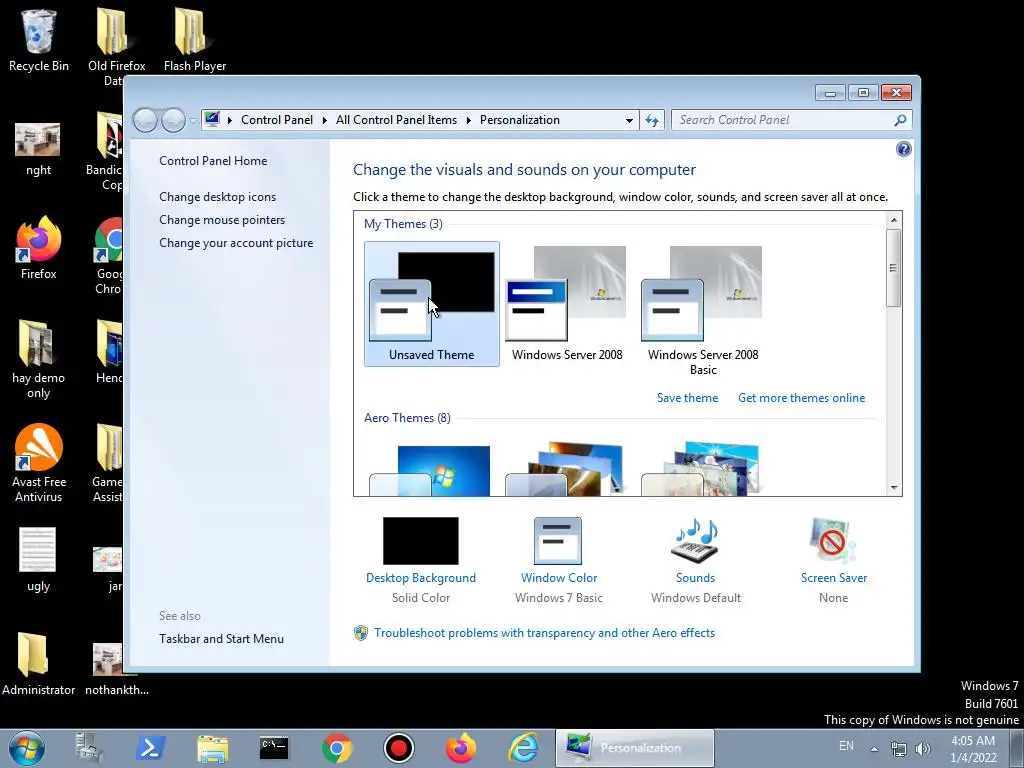The image size is (1024, 768).
Task: Open Command Prompt from the taskbar
Action: 274,748
